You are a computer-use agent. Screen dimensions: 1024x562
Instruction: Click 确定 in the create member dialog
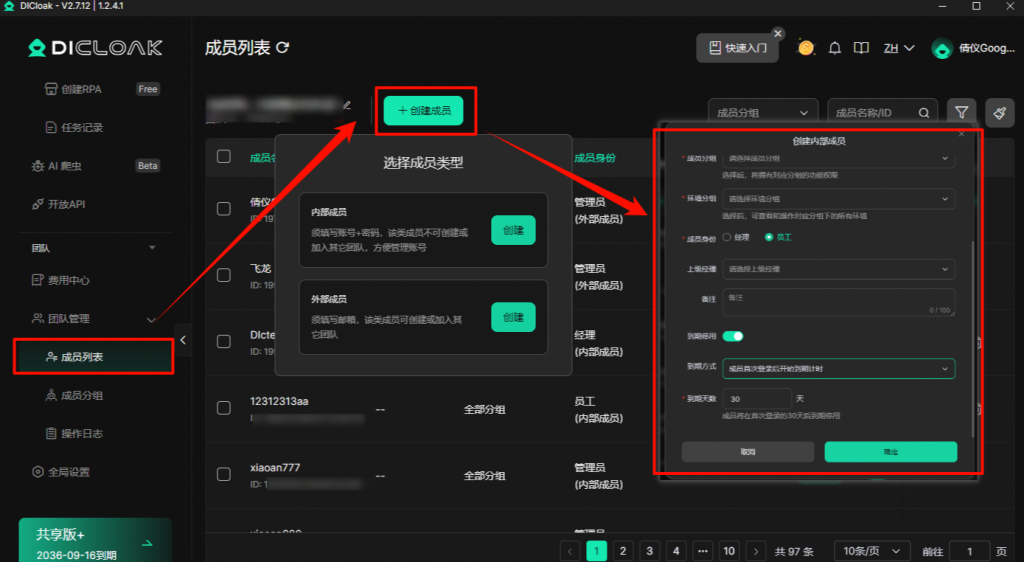tap(890, 452)
